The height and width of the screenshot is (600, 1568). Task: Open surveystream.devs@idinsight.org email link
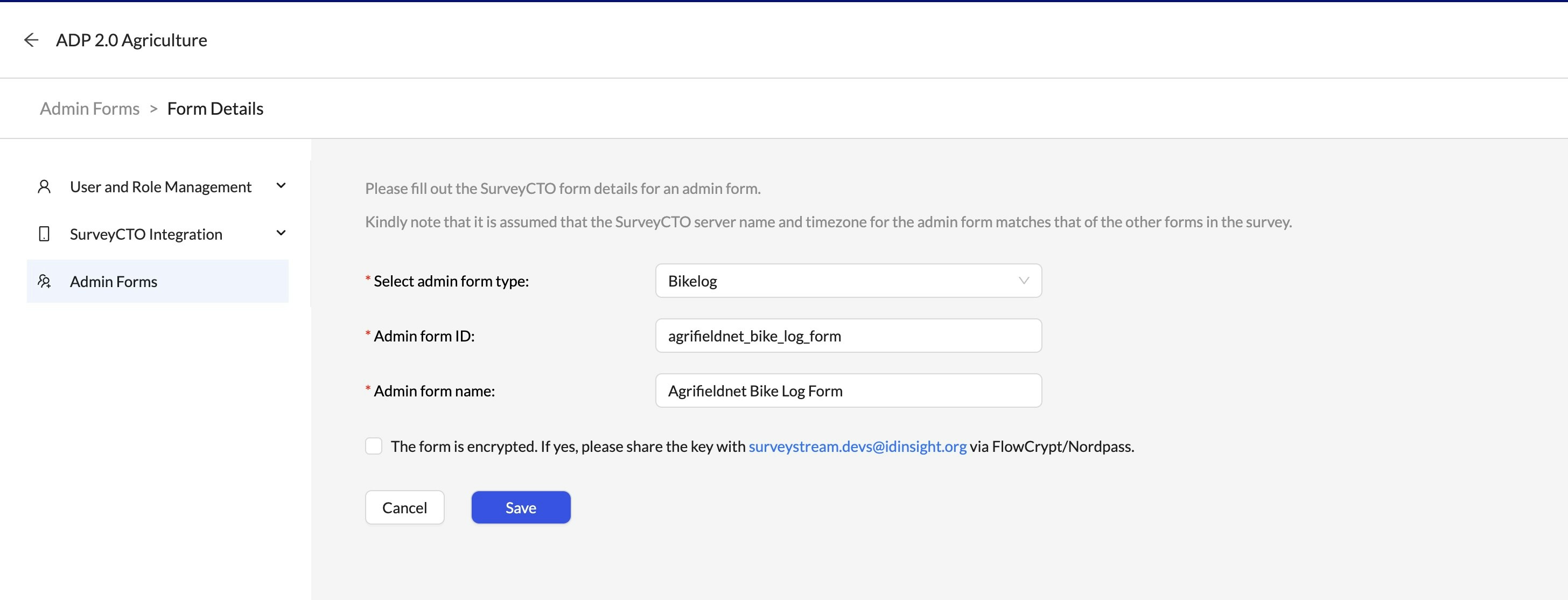click(x=857, y=446)
